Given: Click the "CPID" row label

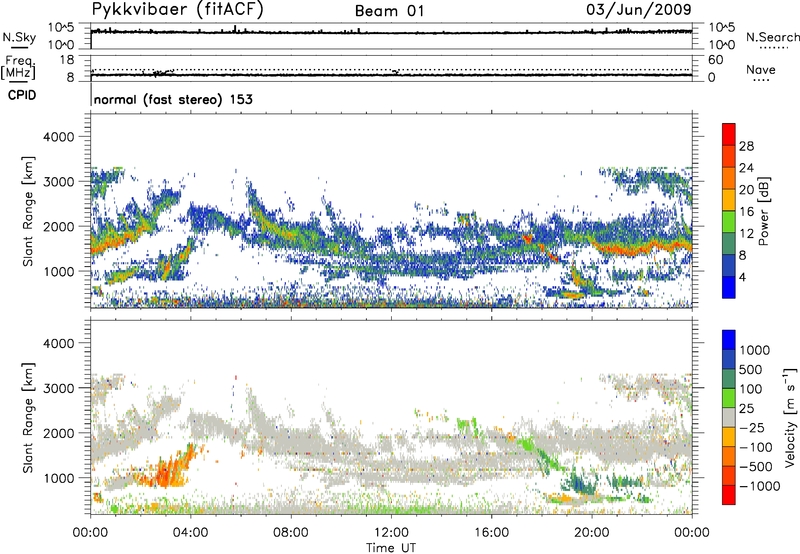Looking at the screenshot, I should [22, 95].
